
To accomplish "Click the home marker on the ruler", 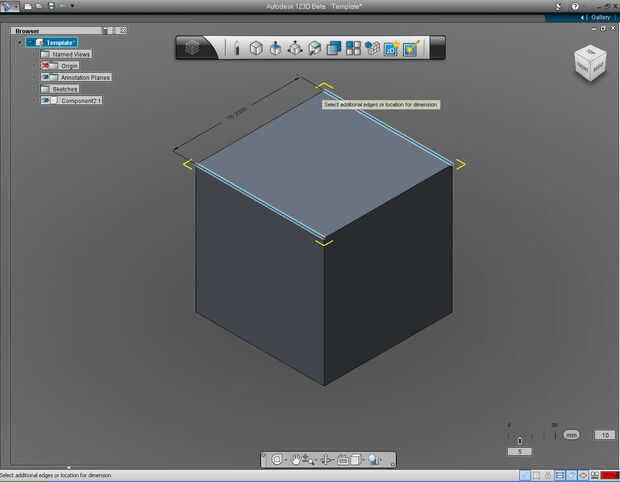I will point(520,440).
